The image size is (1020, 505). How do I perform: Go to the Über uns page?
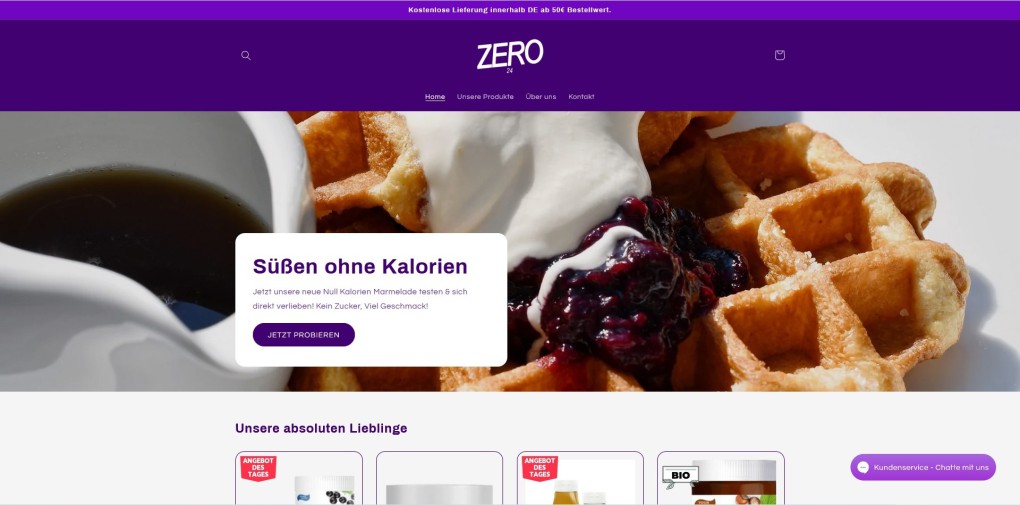point(541,97)
